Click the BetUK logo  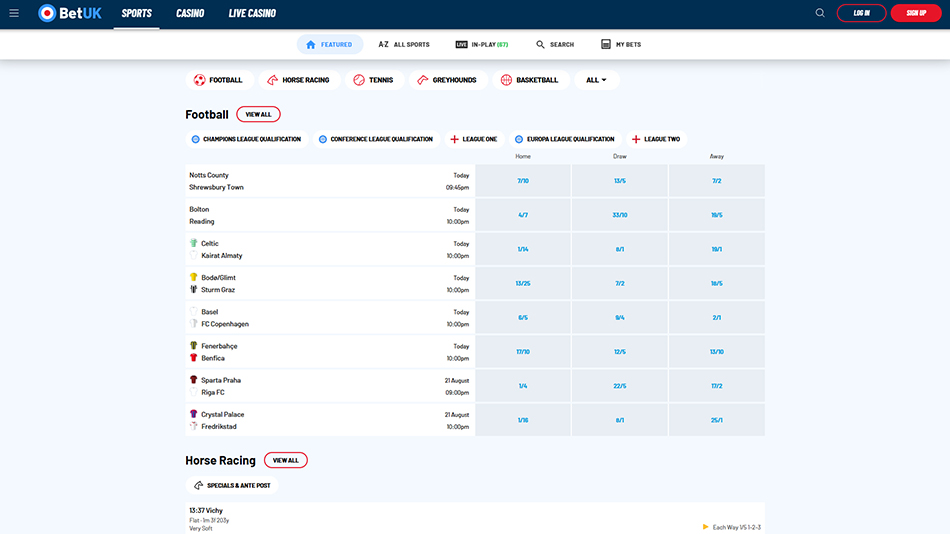point(70,13)
